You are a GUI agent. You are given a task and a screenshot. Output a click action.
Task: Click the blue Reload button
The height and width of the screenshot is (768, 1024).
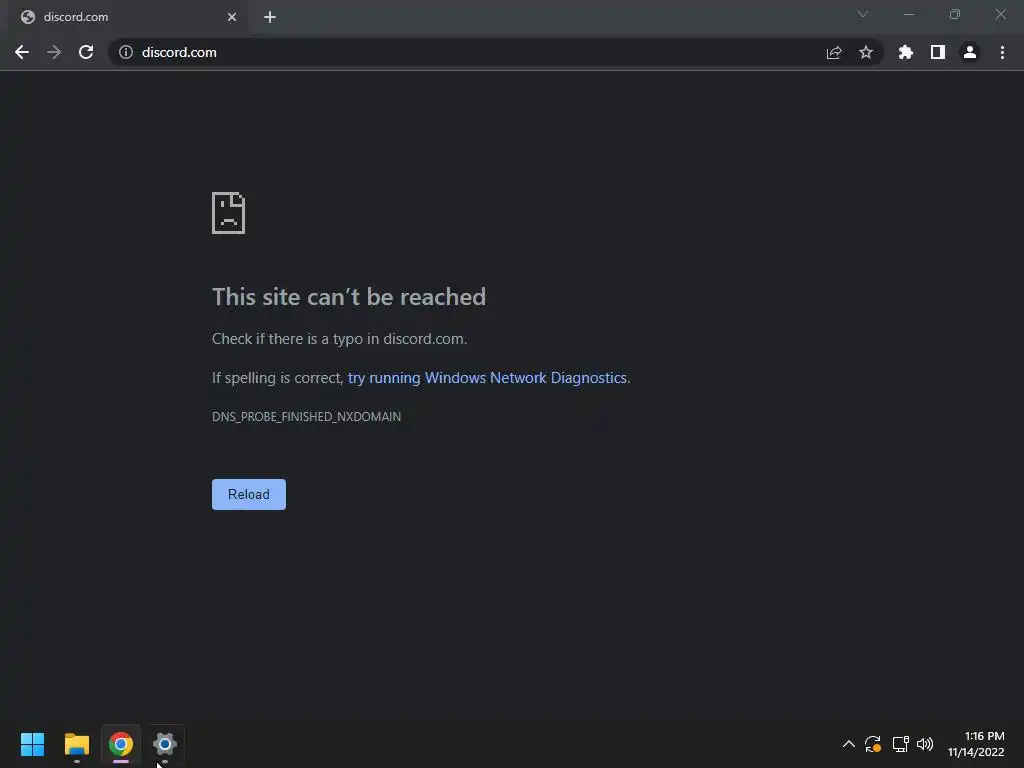pyautogui.click(x=249, y=494)
